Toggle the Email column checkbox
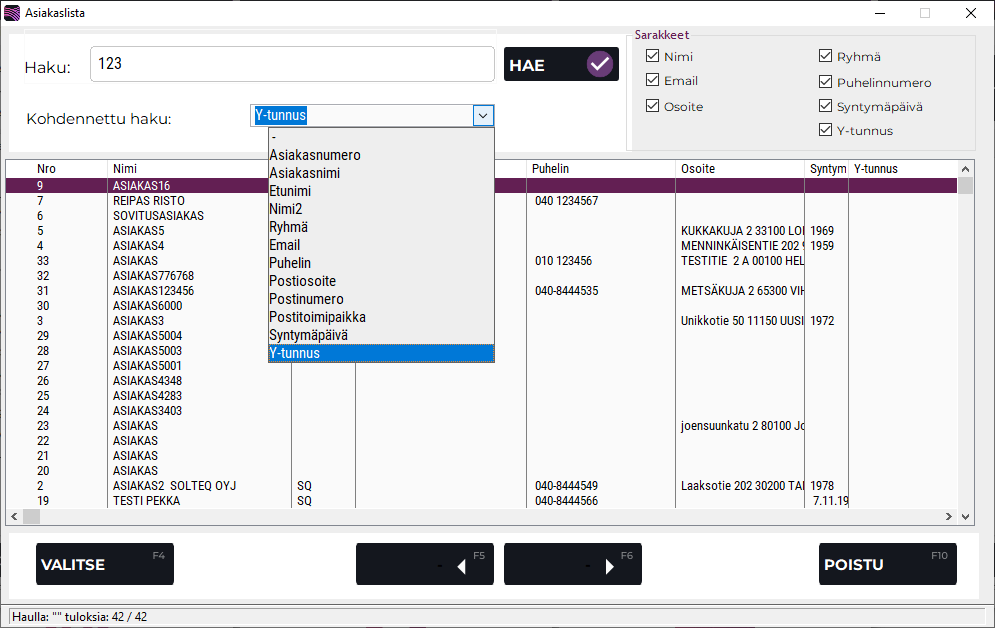The height and width of the screenshot is (628, 995). [x=653, y=81]
